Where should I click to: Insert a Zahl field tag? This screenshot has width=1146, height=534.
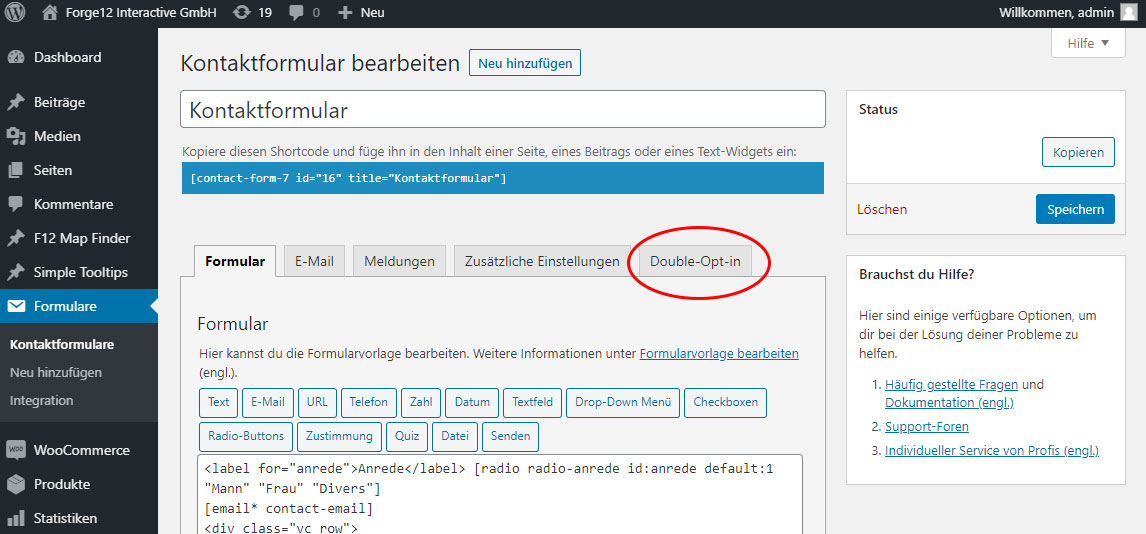pos(421,403)
